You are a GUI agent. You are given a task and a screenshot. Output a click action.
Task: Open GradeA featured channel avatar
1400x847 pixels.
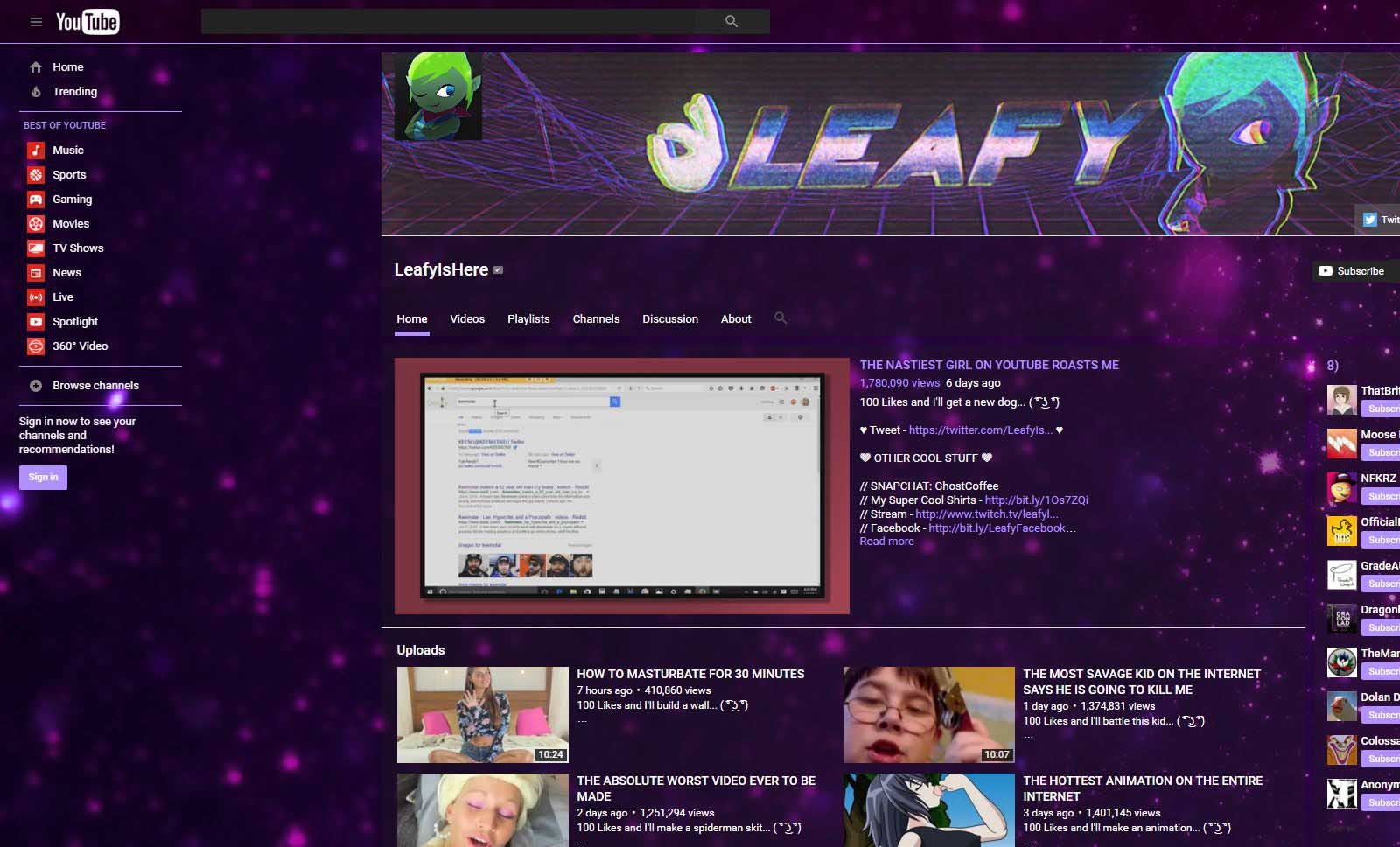coord(1342,575)
